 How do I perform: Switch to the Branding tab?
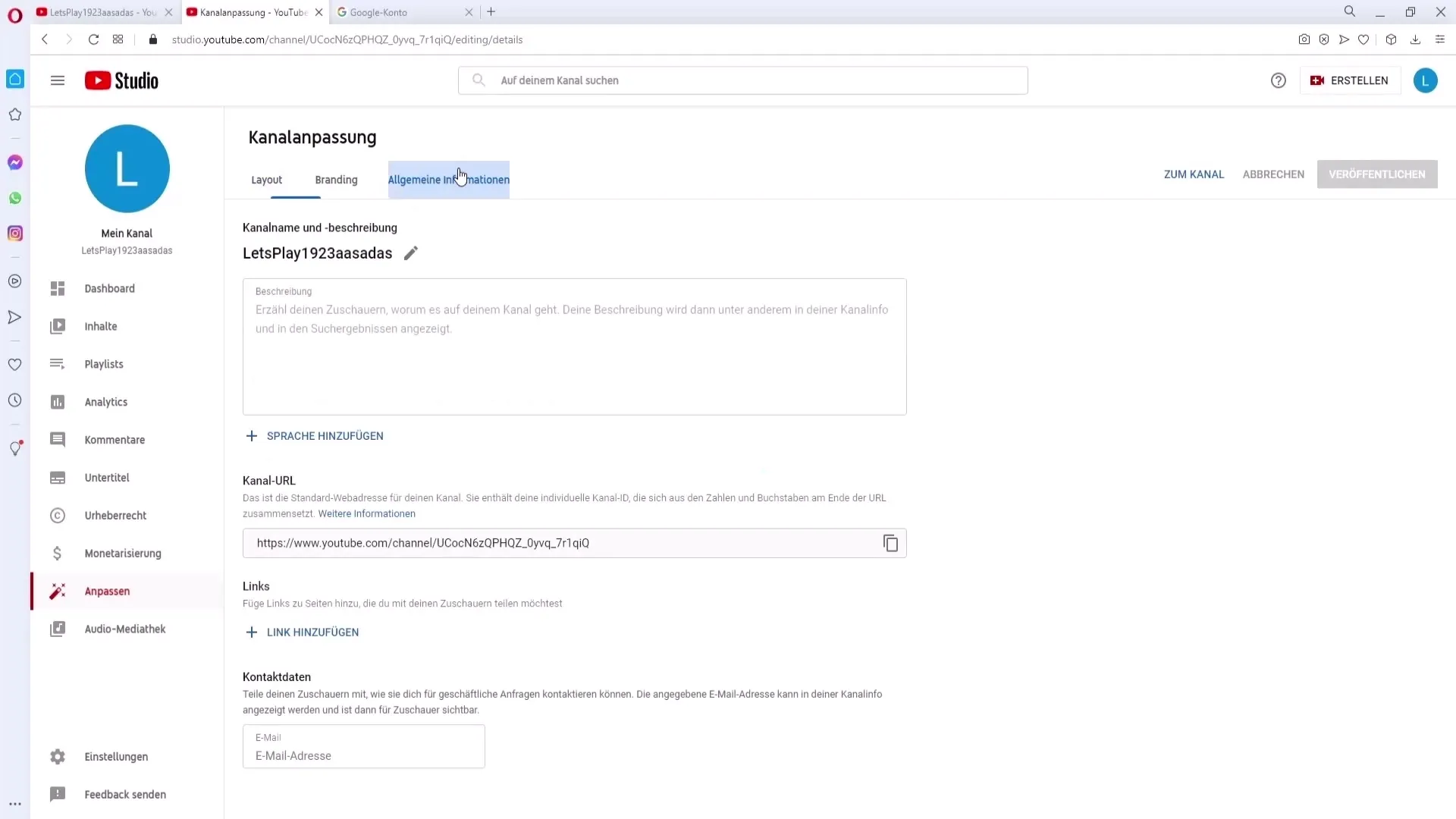[x=337, y=179]
